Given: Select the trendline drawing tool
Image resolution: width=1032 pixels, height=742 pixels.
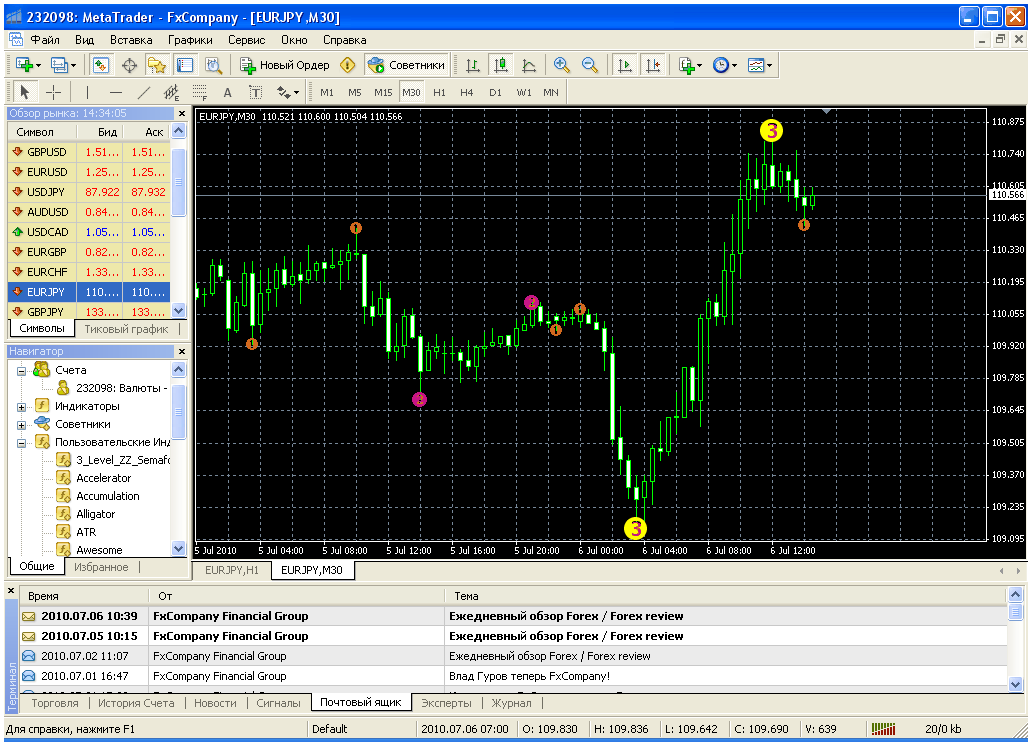Looking at the screenshot, I should [x=143, y=92].
